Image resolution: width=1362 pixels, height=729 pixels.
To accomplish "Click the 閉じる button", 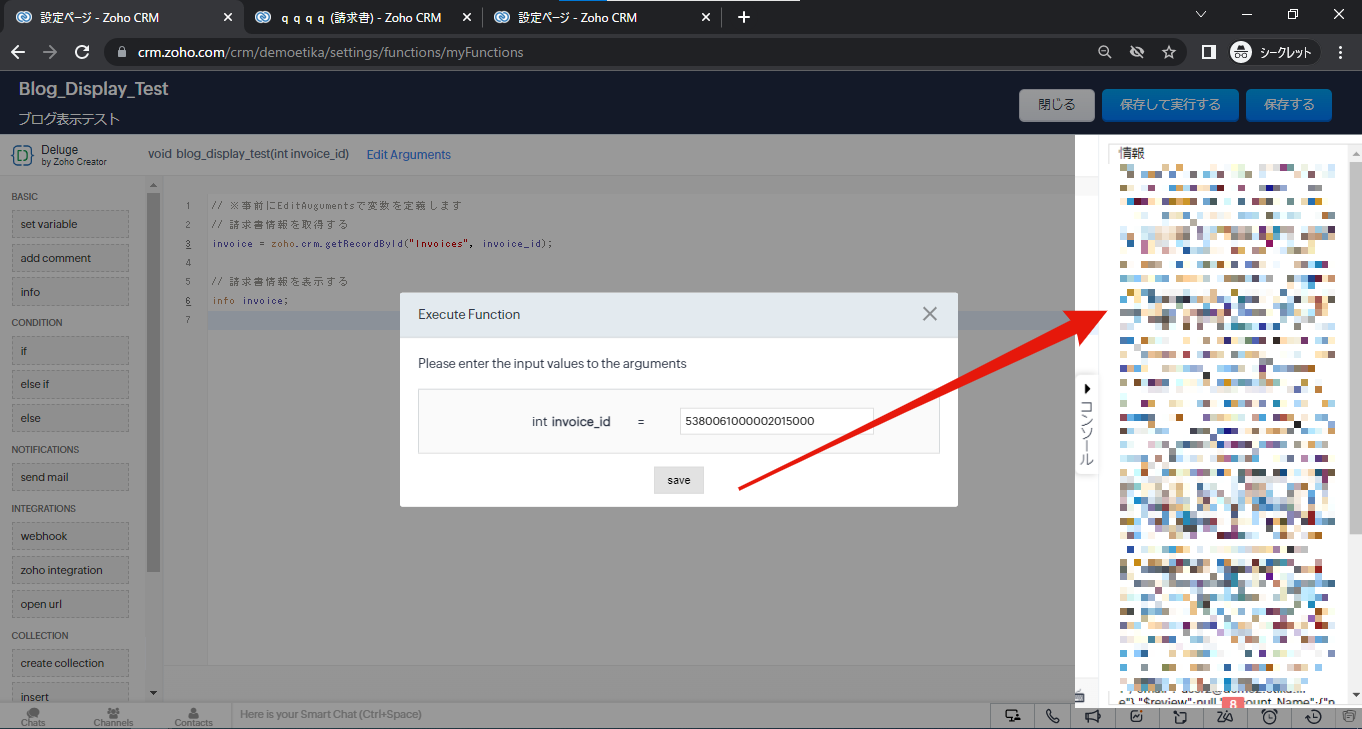I will coord(1057,105).
